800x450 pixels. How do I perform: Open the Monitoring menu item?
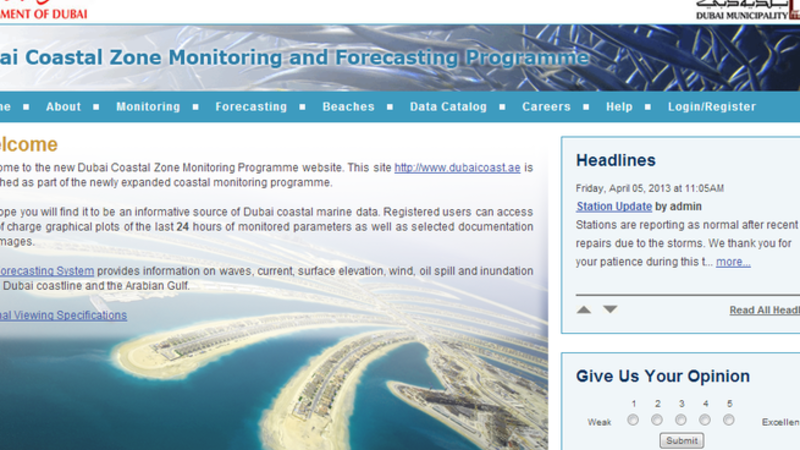(148, 107)
